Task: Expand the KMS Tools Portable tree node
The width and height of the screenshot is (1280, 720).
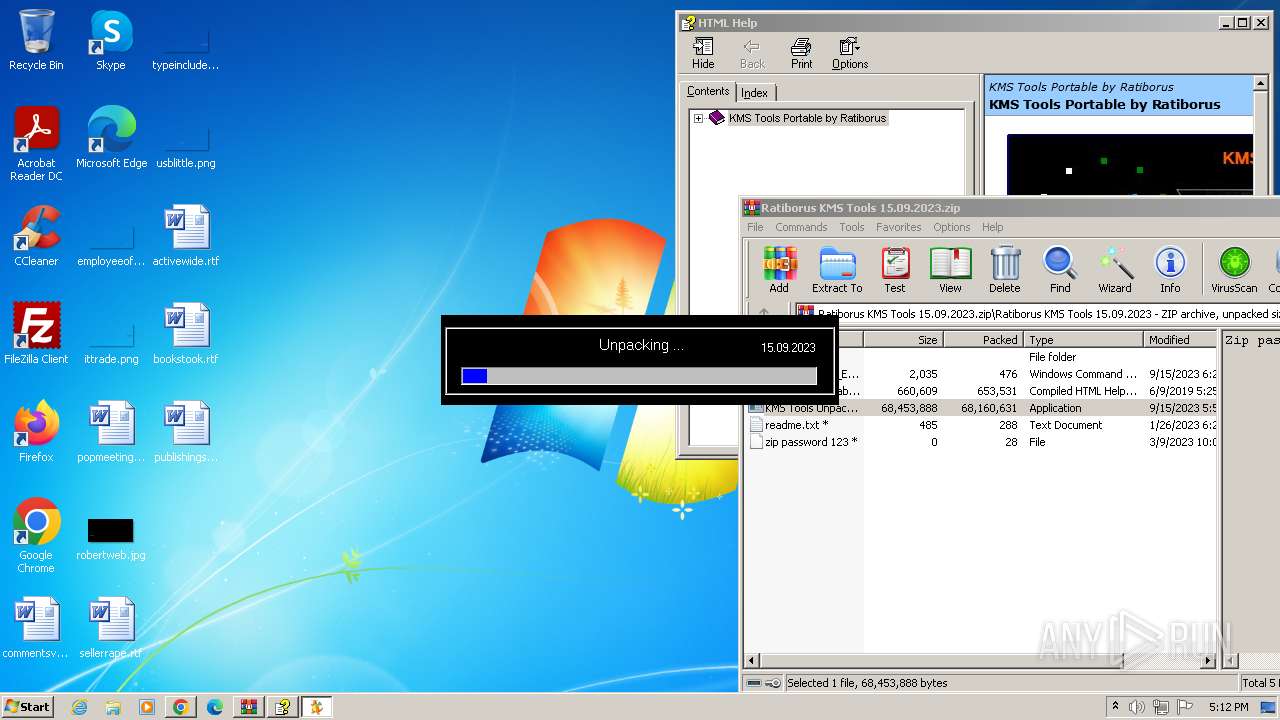Action: pos(698,118)
